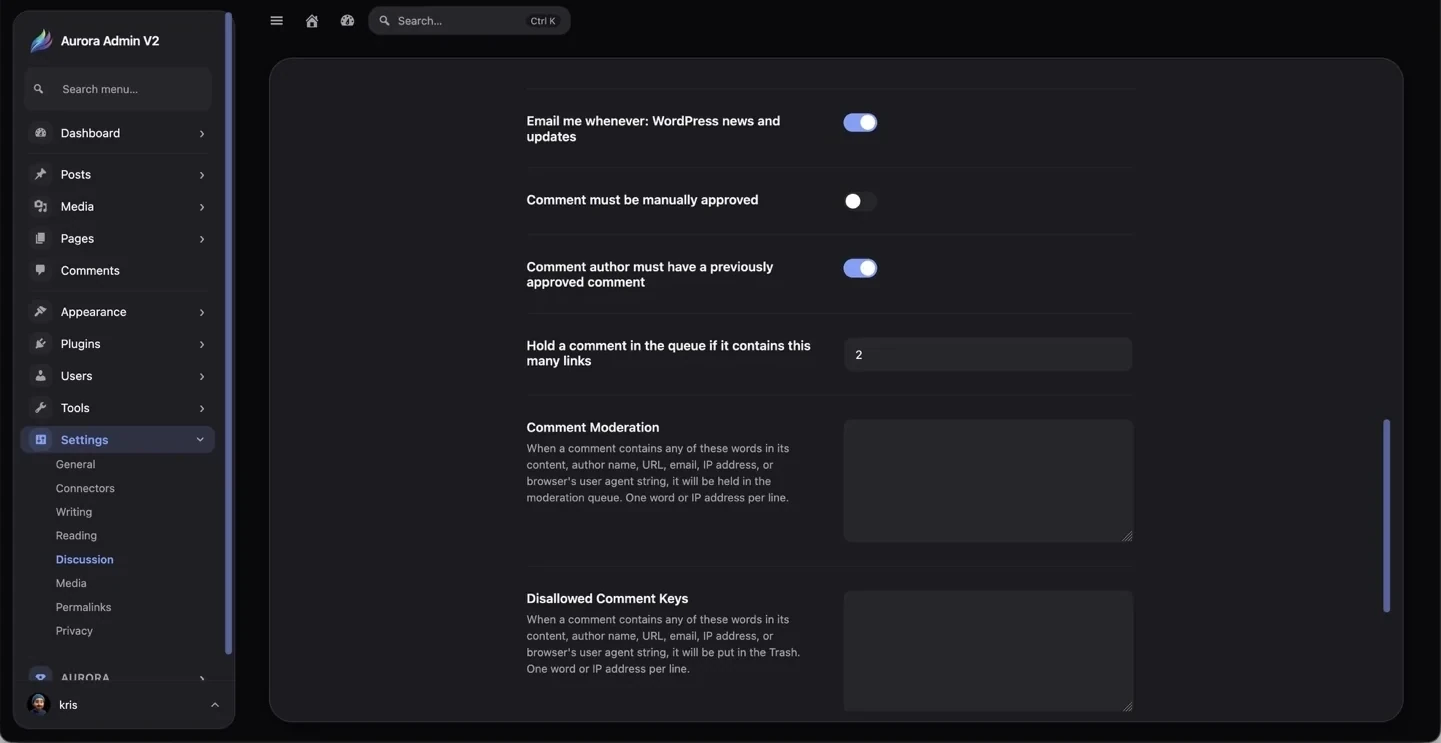1441x743 pixels.
Task: Click the main page vertical scrollbar
Action: coord(1386,515)
